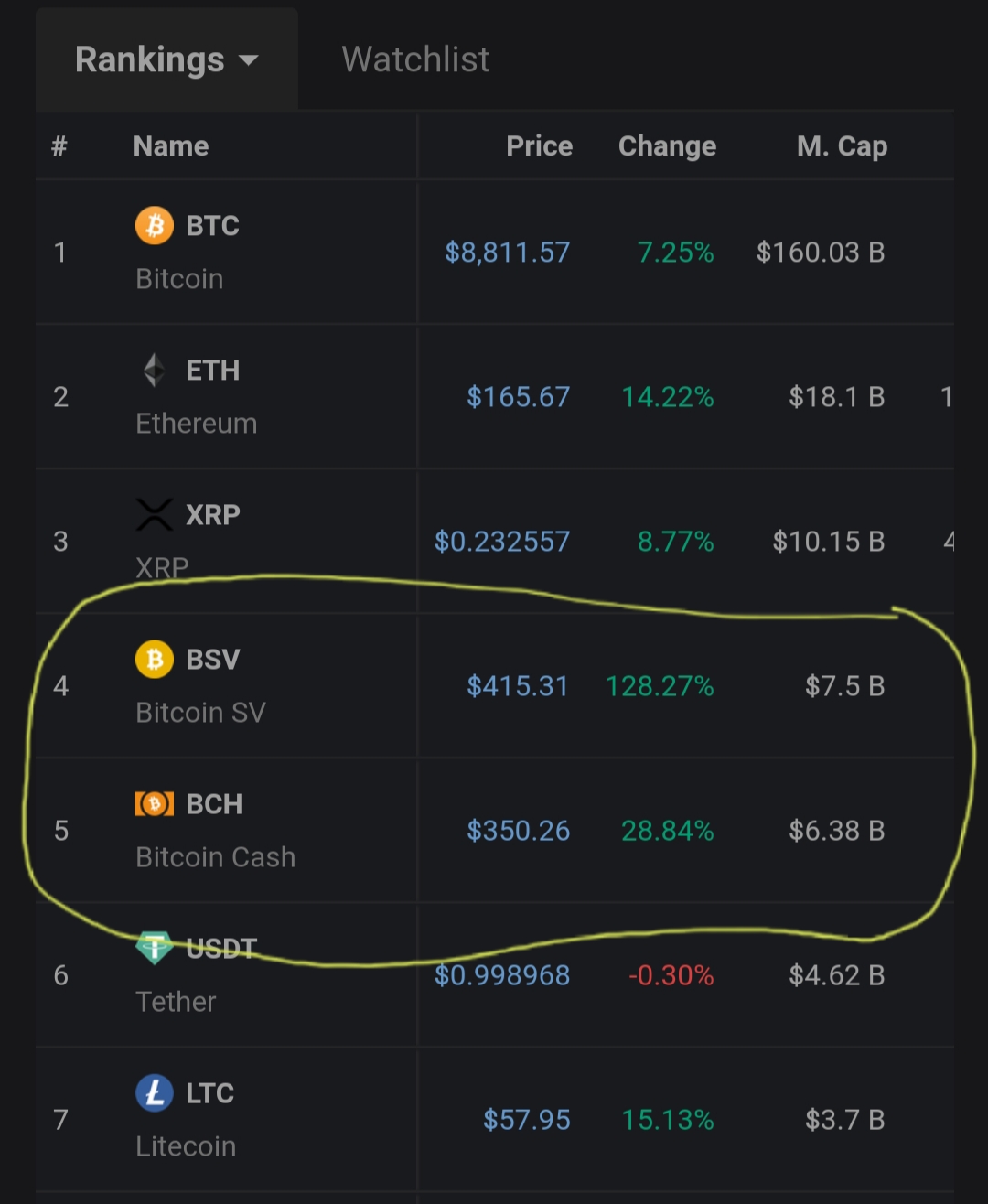Sort by Name column header
988x1204 pixels.
[171, 146]
